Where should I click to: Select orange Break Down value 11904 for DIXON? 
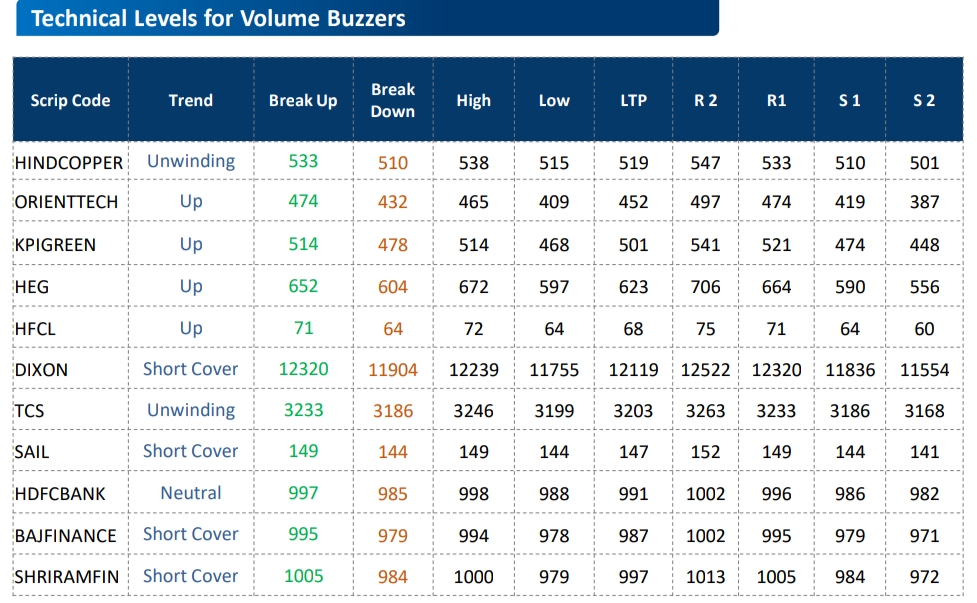(x=393, y=370)
